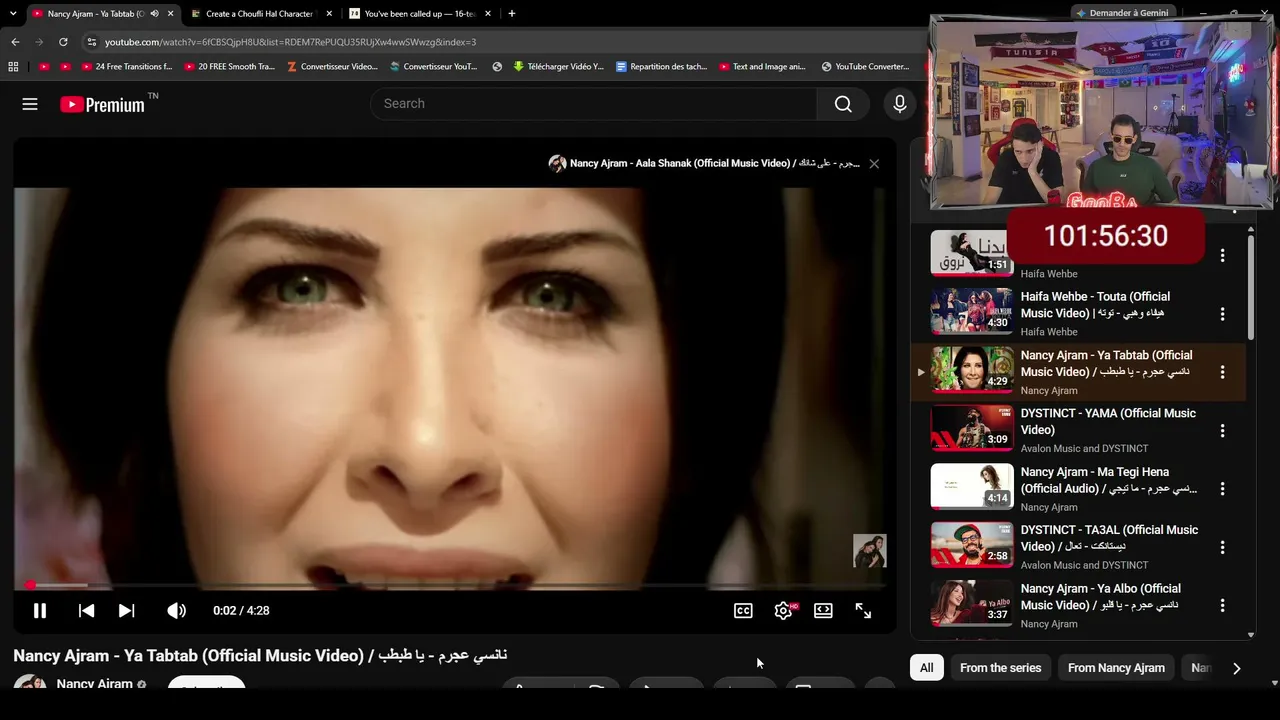Show more filter chips with the arrow
Viewport: 1280px width, 720px height.
pyautogui.click(x=1236, y=668)
